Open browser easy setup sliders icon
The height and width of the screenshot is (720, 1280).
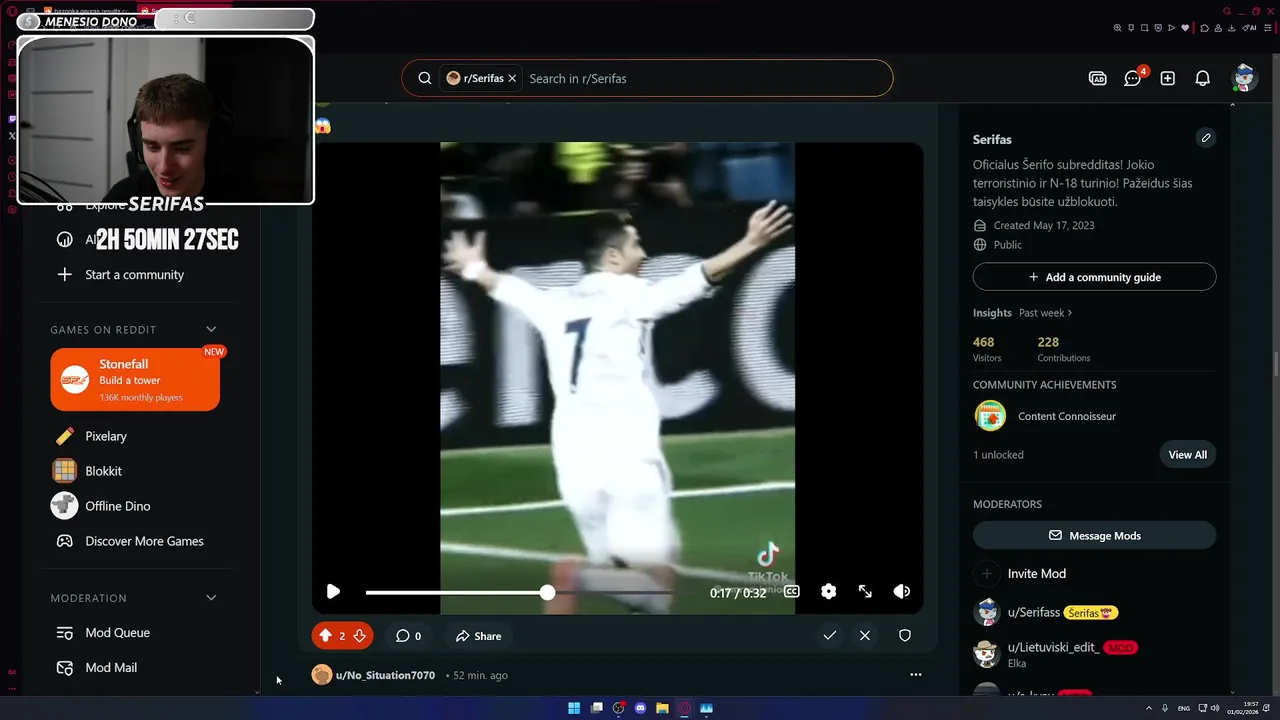(x=1268, y=28)
